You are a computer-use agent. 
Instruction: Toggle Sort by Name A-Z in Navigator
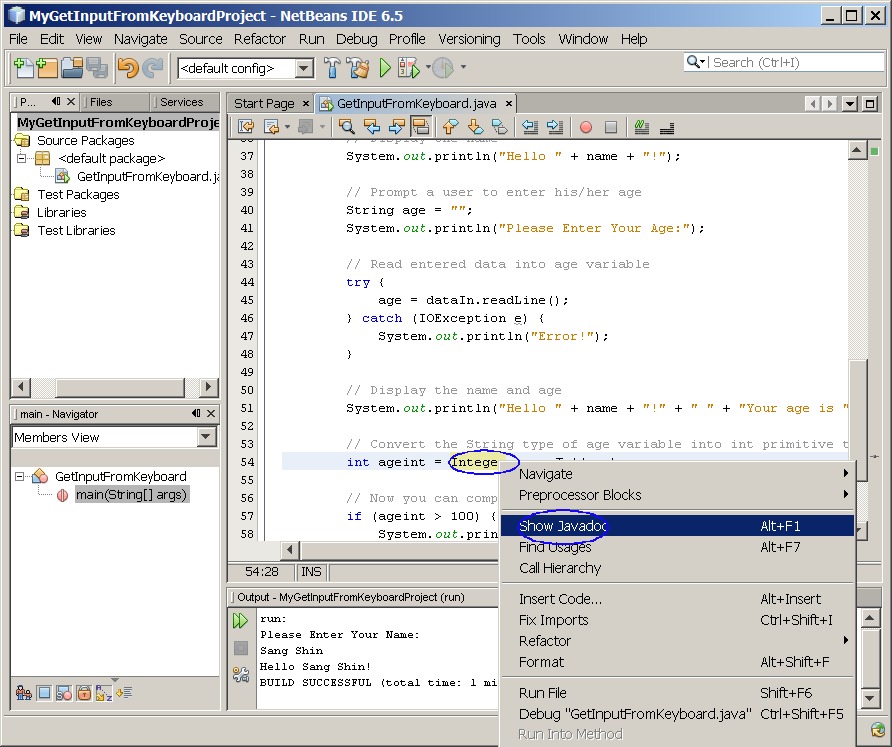point(104,693)
